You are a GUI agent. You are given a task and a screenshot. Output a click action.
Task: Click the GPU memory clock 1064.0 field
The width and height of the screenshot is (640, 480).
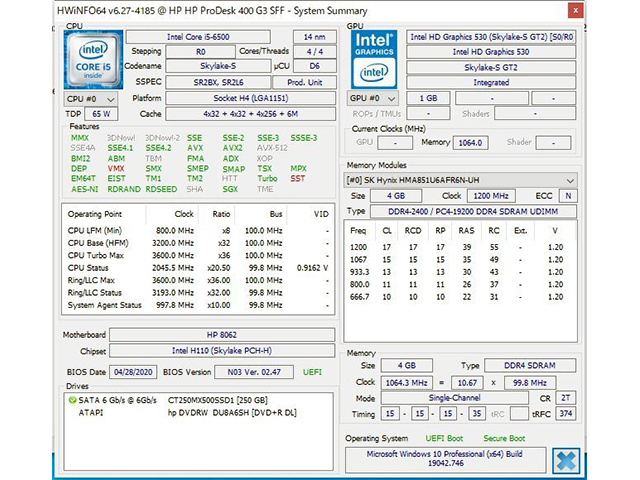(x=470, y=143)
